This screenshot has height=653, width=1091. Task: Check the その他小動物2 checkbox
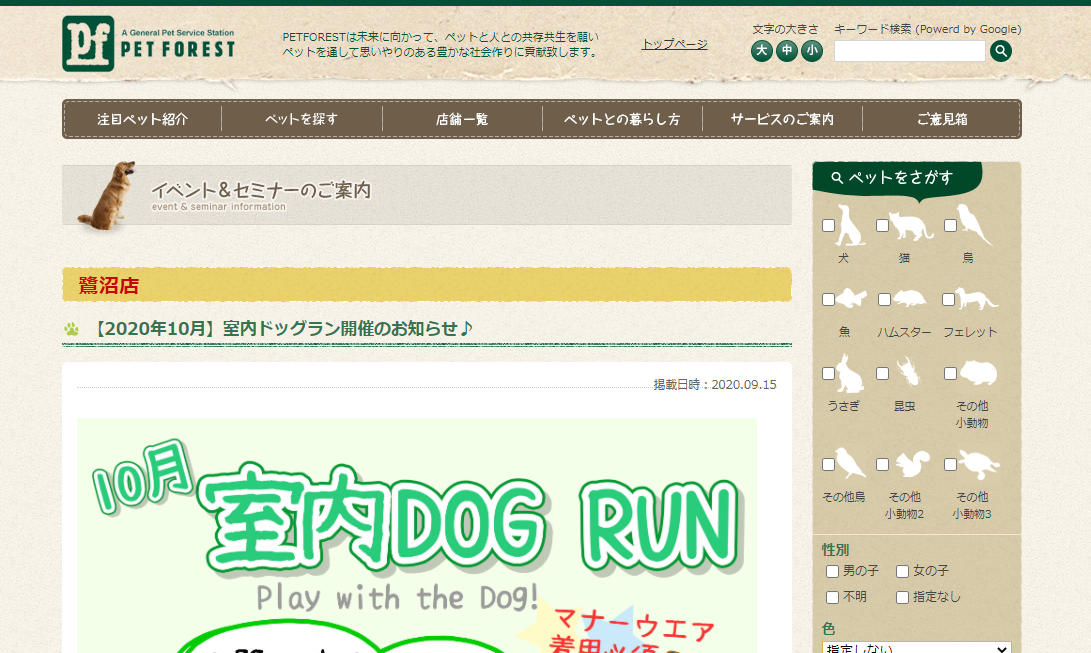882,465
